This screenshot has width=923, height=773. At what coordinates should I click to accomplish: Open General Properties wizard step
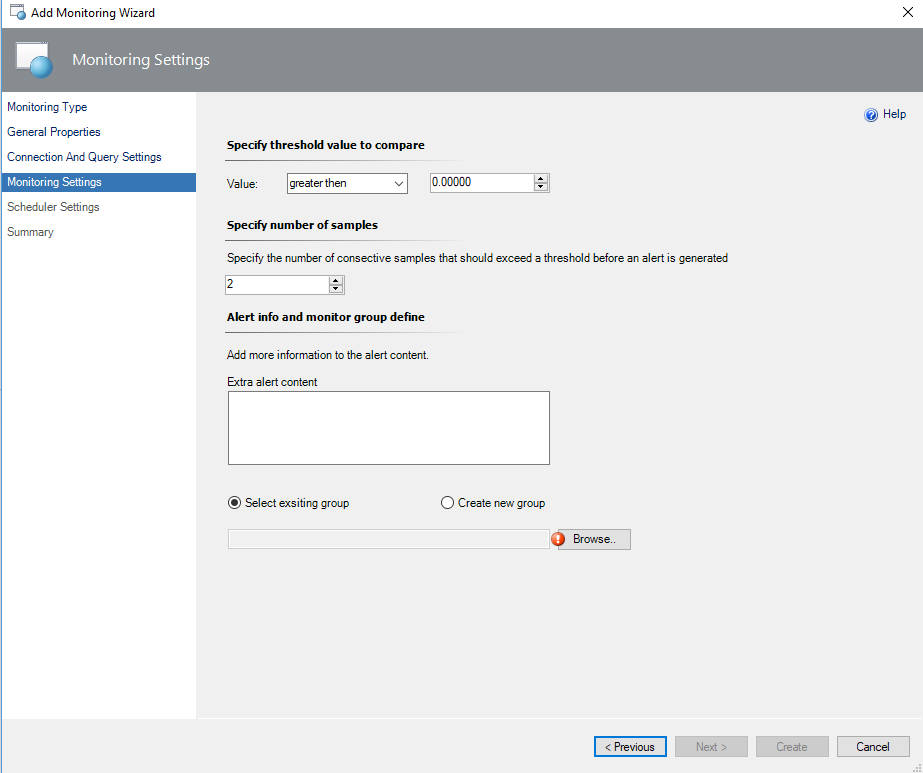click(54, 132)
